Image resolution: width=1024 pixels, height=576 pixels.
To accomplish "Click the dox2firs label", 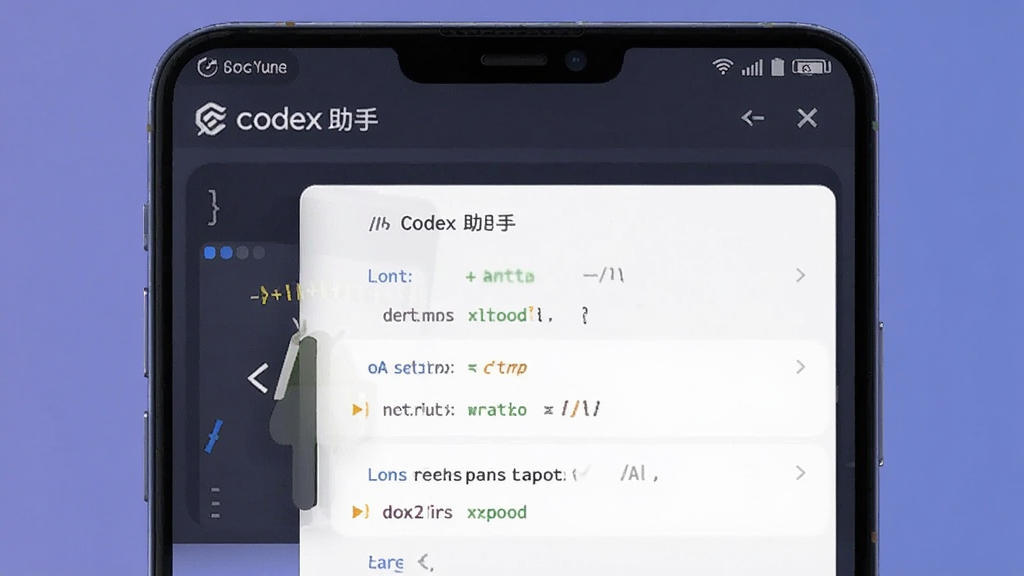I will pos(417,512).
